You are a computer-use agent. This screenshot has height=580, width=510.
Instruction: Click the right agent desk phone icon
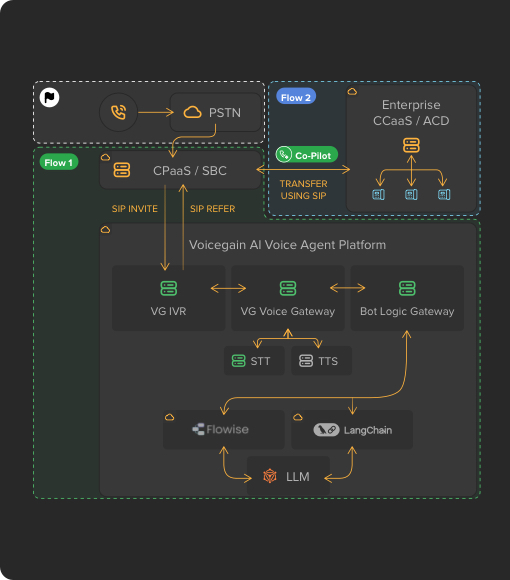tap(444, 194)
